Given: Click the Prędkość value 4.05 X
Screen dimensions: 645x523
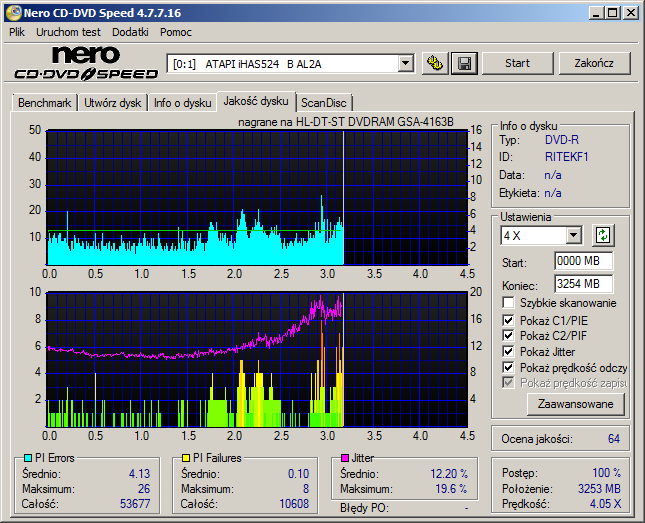Looking at the screenshot, I should pos(605,504).
